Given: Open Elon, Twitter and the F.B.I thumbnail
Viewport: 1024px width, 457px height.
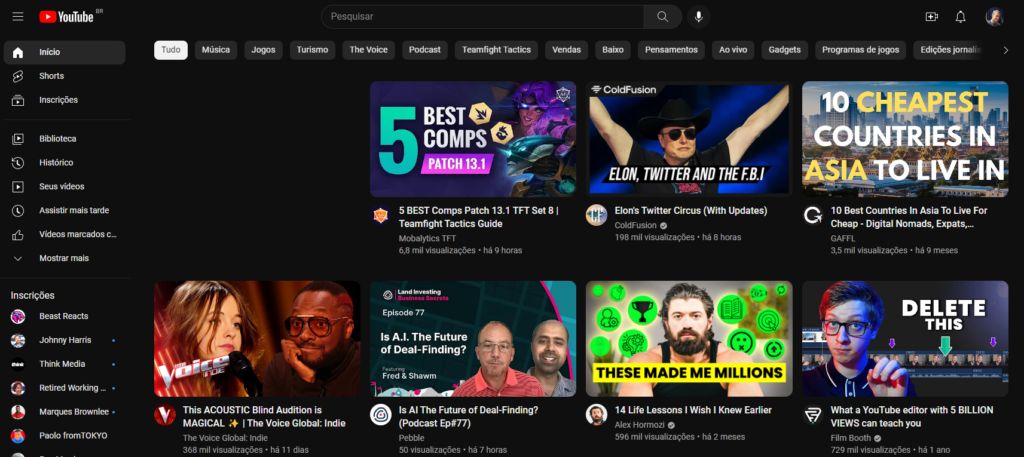Looking at the screenshot, I should tap(689, 139).
